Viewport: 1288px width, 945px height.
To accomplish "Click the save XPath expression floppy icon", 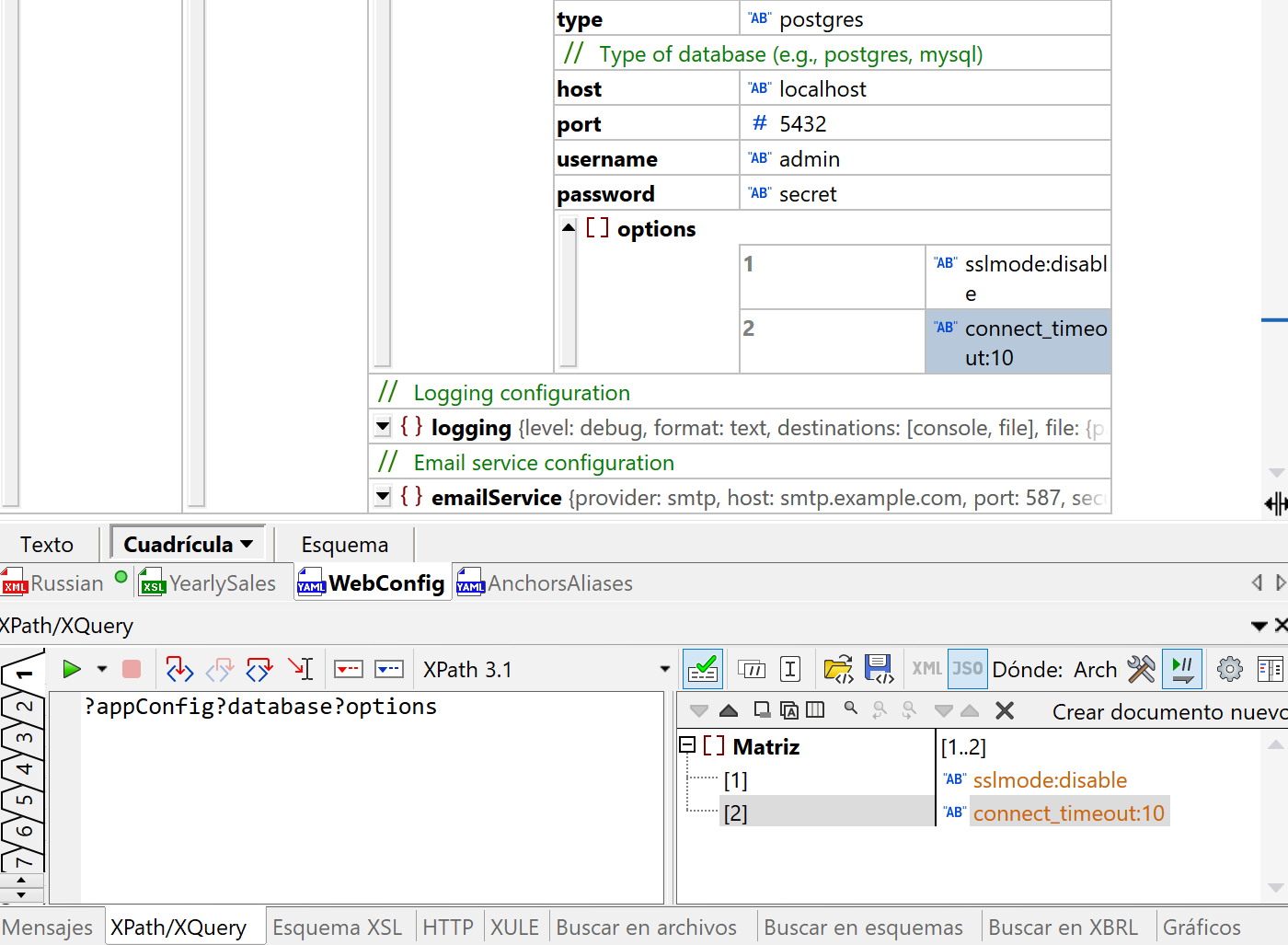I will click(x=879, y=669).
